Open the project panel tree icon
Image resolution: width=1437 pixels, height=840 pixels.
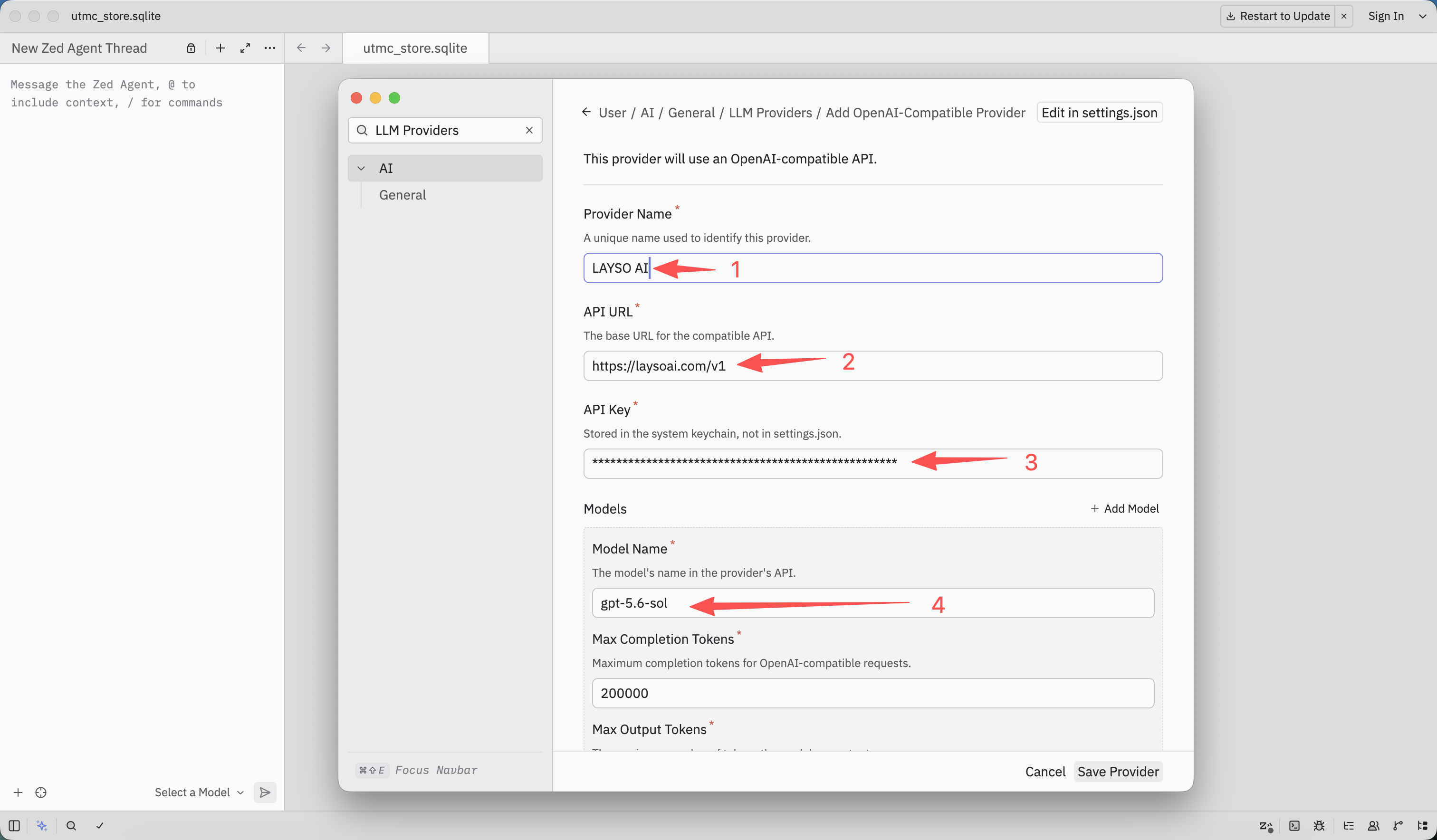pyautogui.click(x=1423, y=825)
